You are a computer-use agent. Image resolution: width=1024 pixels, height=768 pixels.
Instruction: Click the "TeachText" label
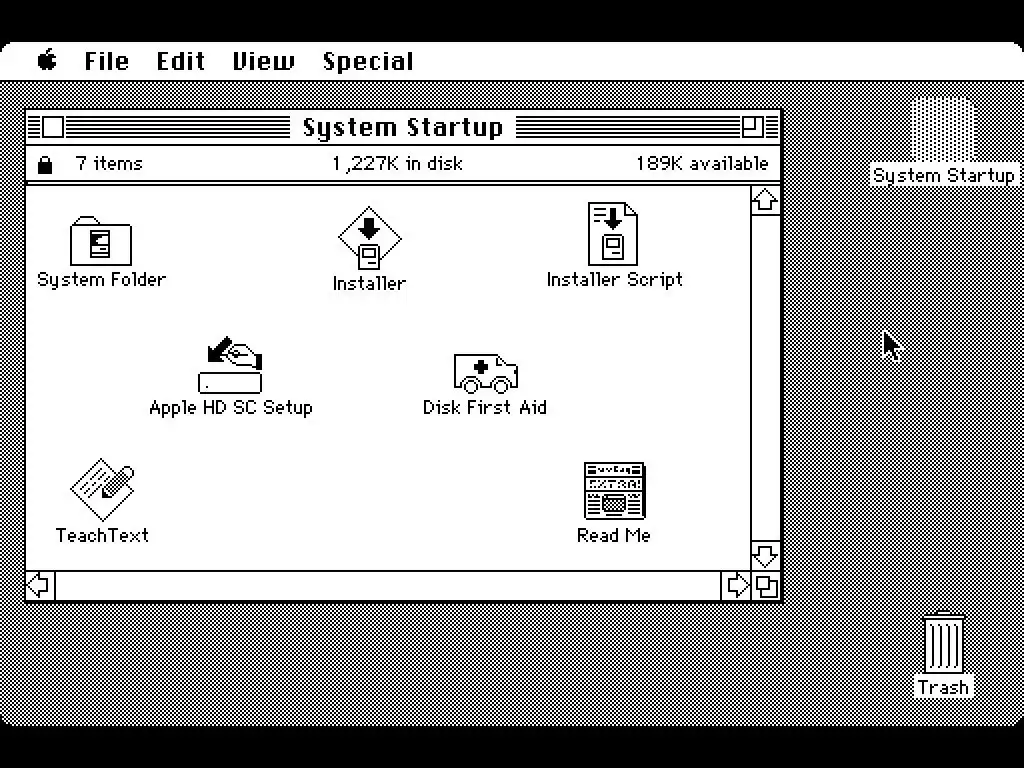tap(103, 536)
